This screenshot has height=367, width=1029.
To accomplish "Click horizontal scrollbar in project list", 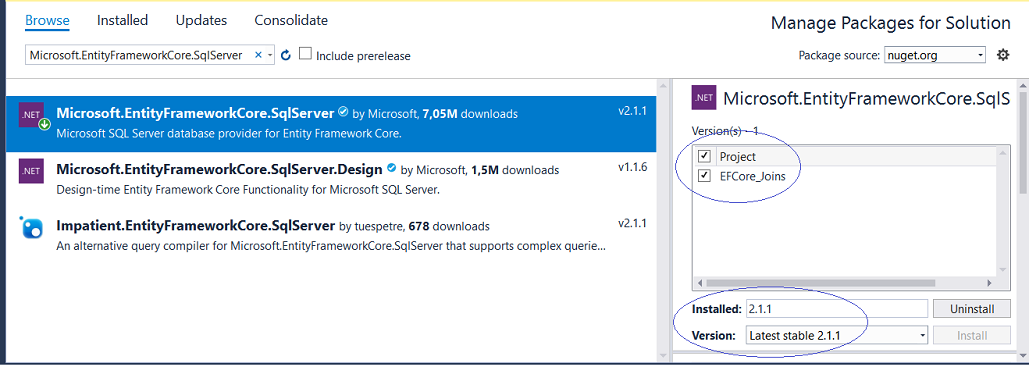I will (x=845, y=283).
